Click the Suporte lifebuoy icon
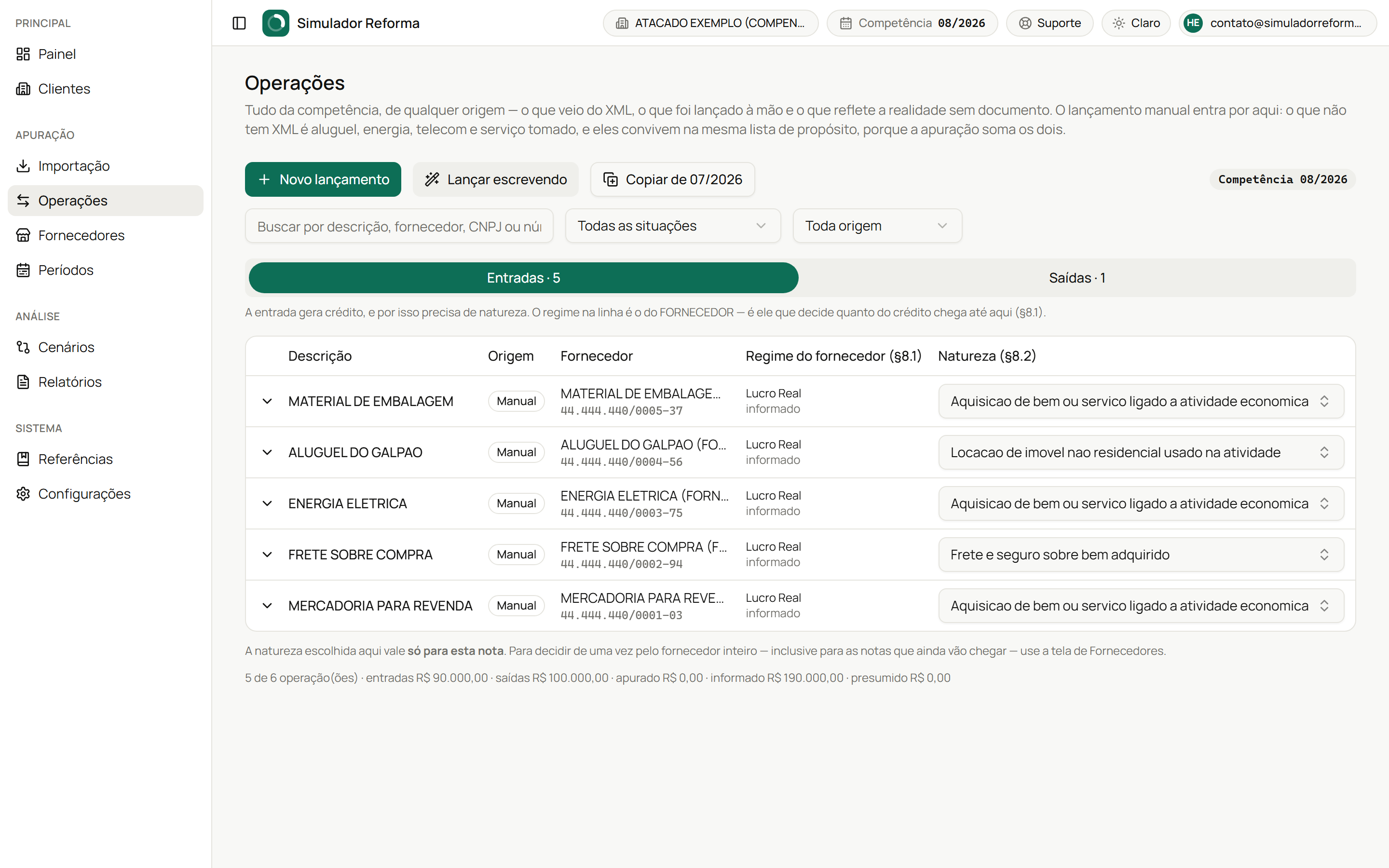The image size is (1389, 868). (1025, 23)
